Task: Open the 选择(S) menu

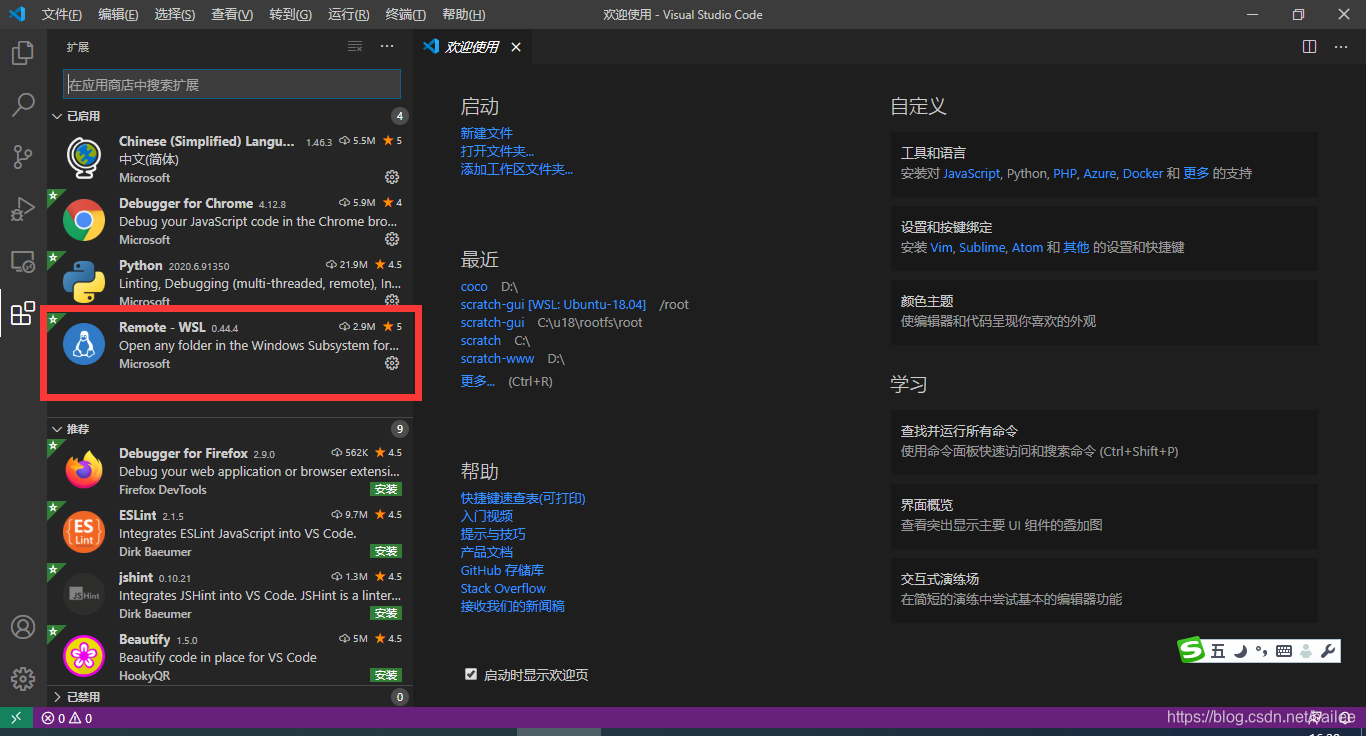Action: [175, 15]
